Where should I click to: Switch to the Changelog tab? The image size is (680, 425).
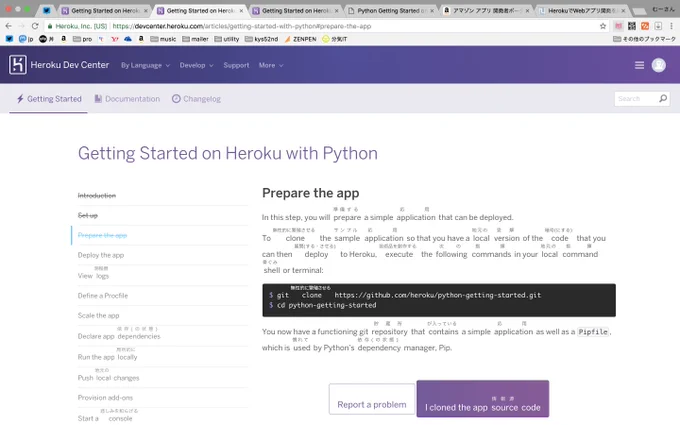click(196, 99)
